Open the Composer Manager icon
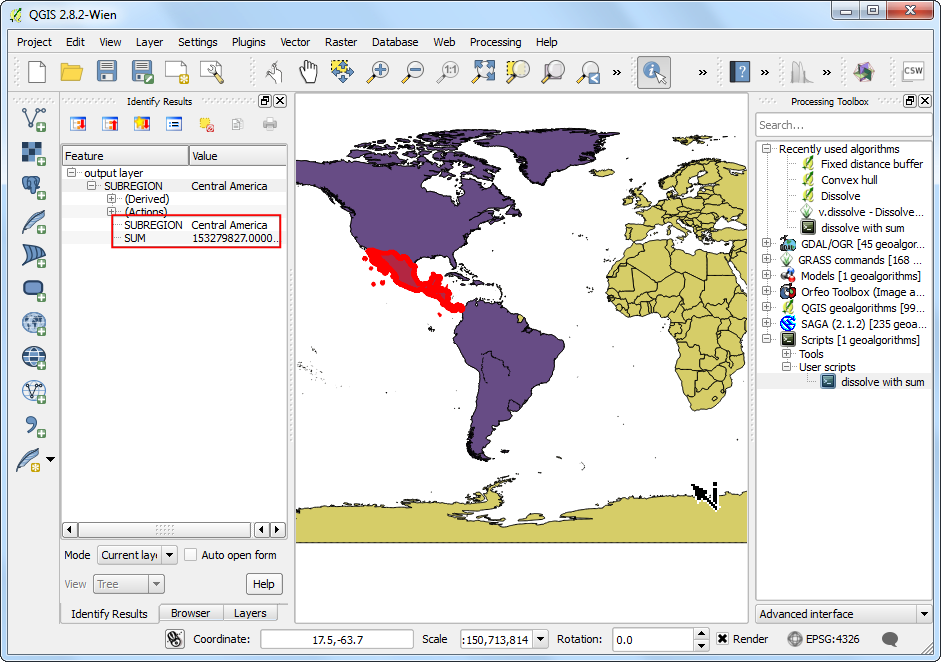 (212, 72)
